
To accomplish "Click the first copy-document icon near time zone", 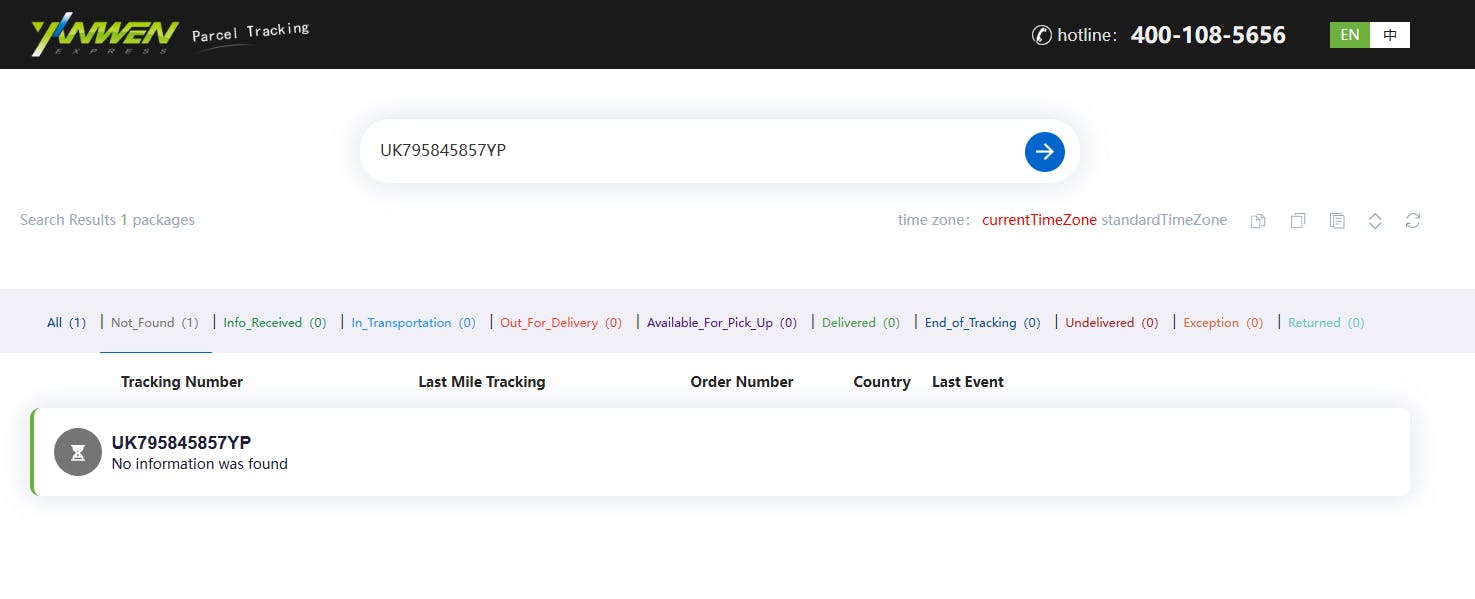I will click(x=1258, y=221).
